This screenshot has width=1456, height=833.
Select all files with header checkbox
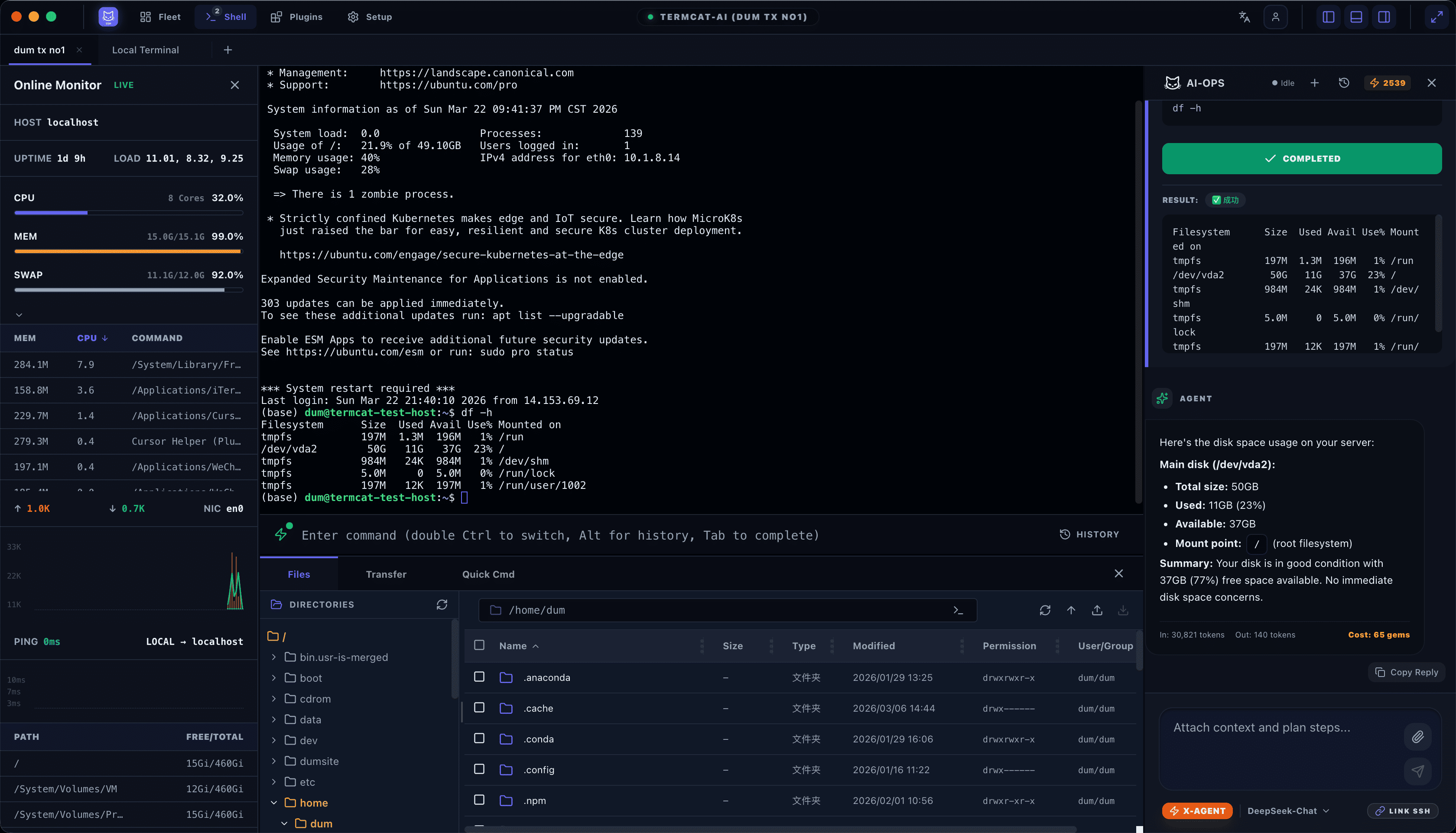point(479,645)
